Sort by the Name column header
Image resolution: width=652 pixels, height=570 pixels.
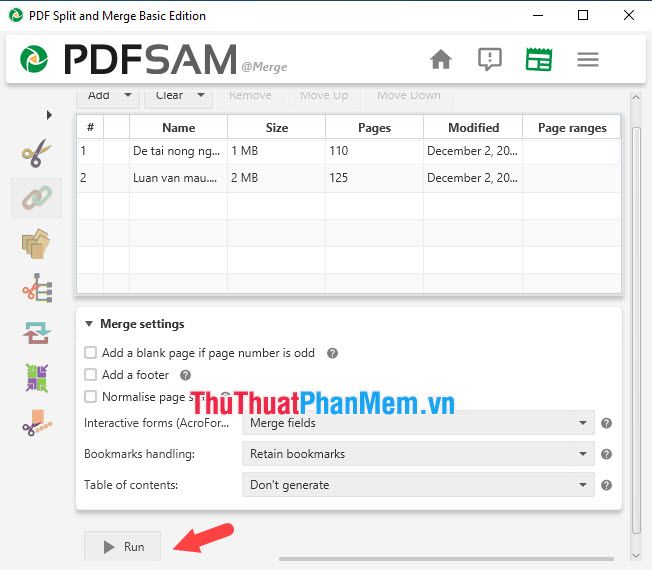(178, 127)
